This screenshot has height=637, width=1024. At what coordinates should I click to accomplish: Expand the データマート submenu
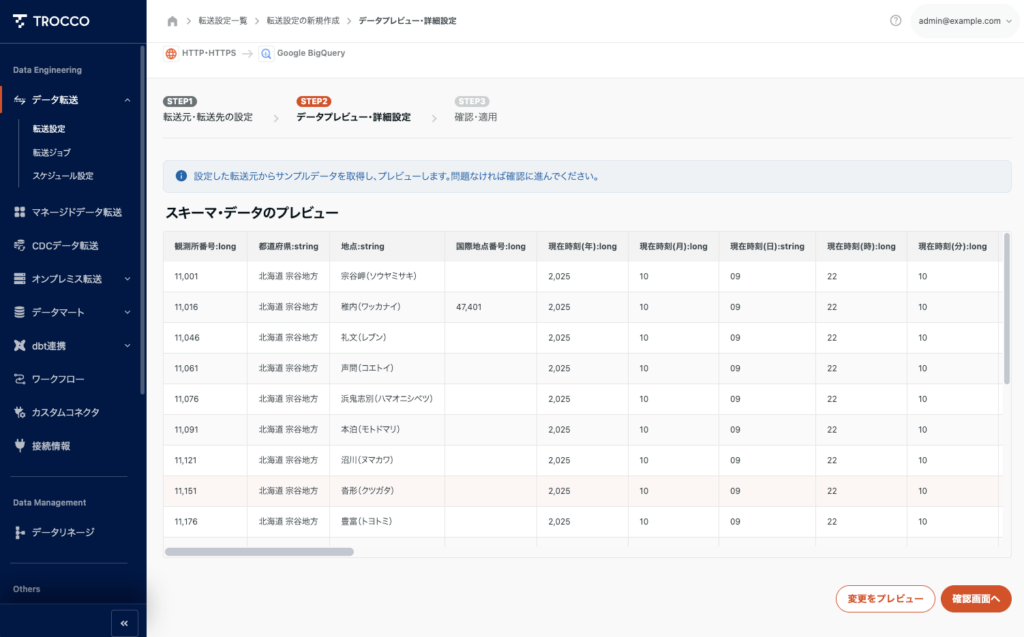coord(127,312)
